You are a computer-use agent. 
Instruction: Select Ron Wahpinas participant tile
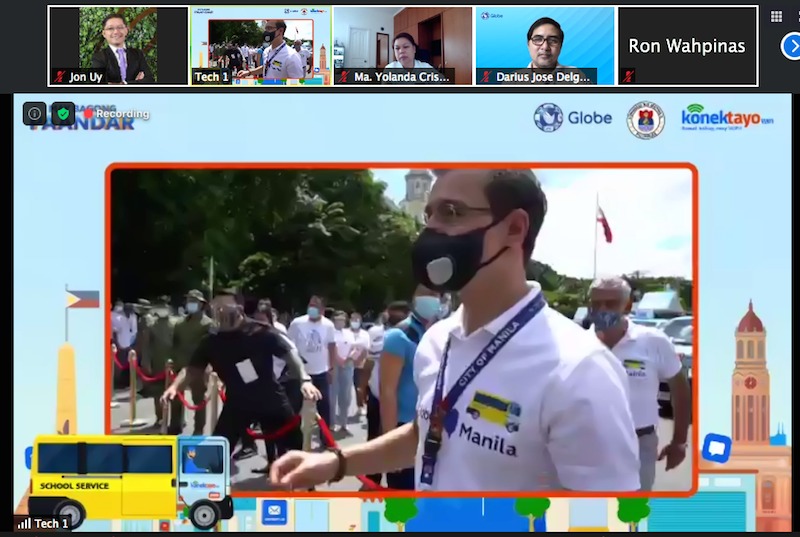[687, 46]
